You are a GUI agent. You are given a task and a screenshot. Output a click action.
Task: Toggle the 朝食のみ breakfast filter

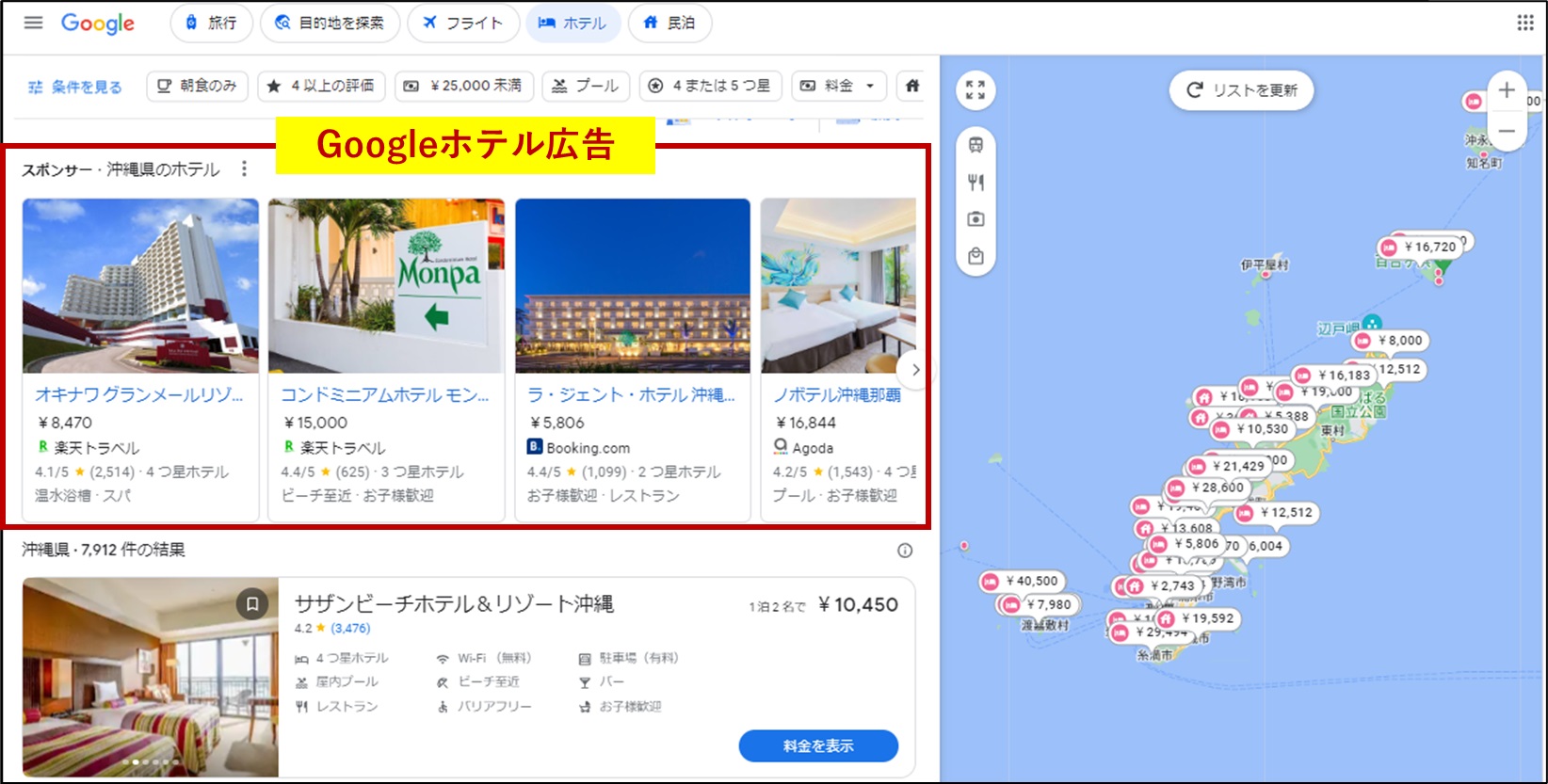[198, 86]
